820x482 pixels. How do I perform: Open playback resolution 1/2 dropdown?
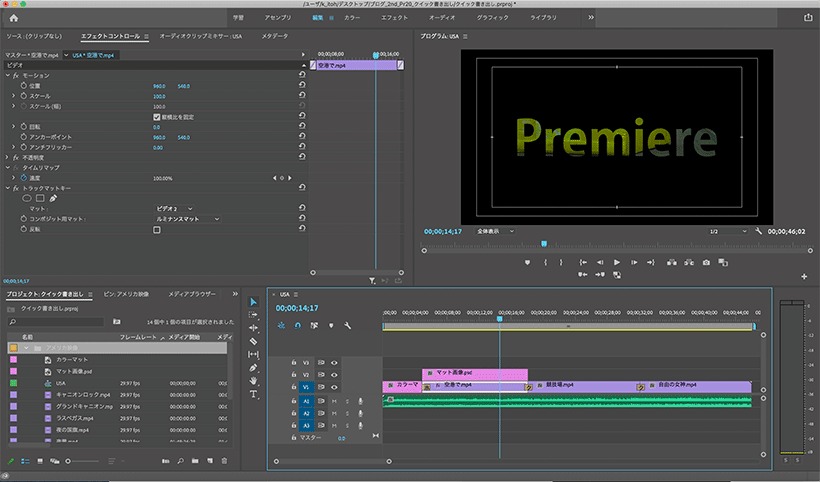coord(727,231)
